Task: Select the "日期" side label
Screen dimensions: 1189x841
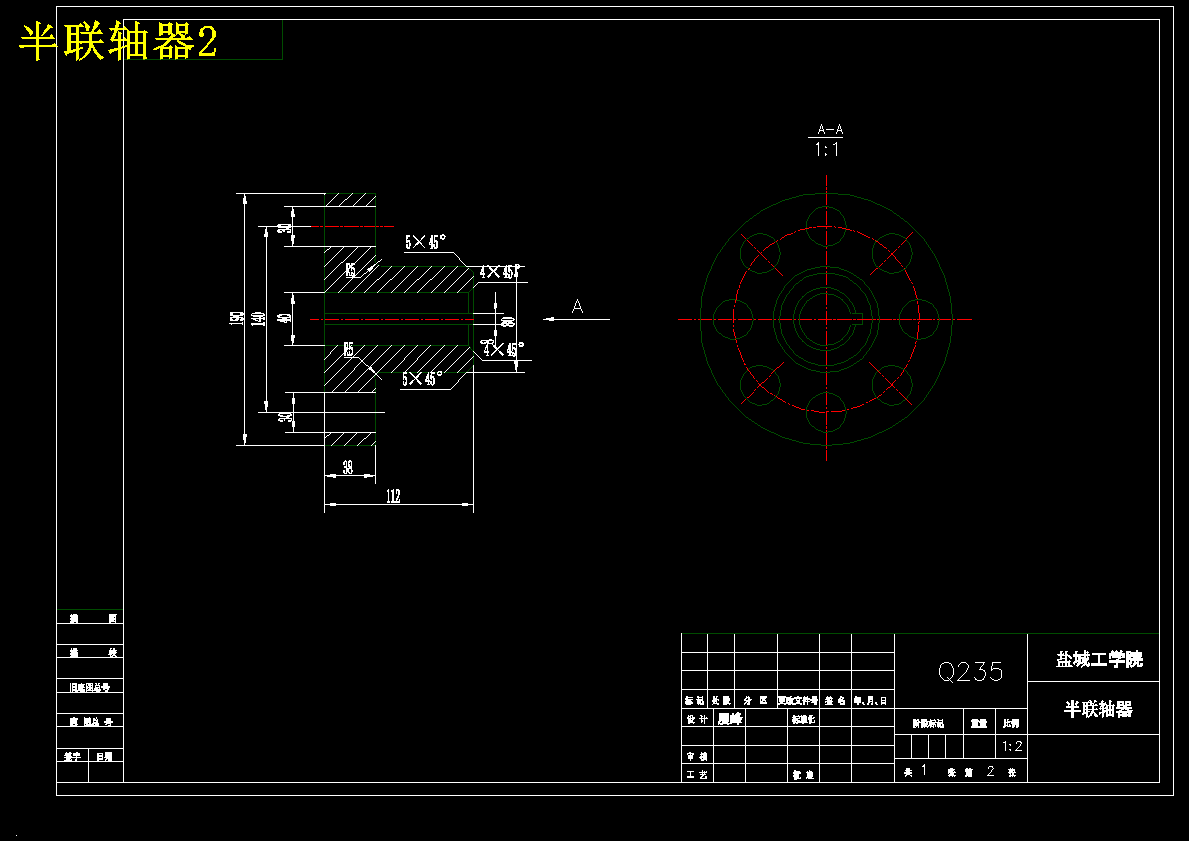Action: [105, 756]
